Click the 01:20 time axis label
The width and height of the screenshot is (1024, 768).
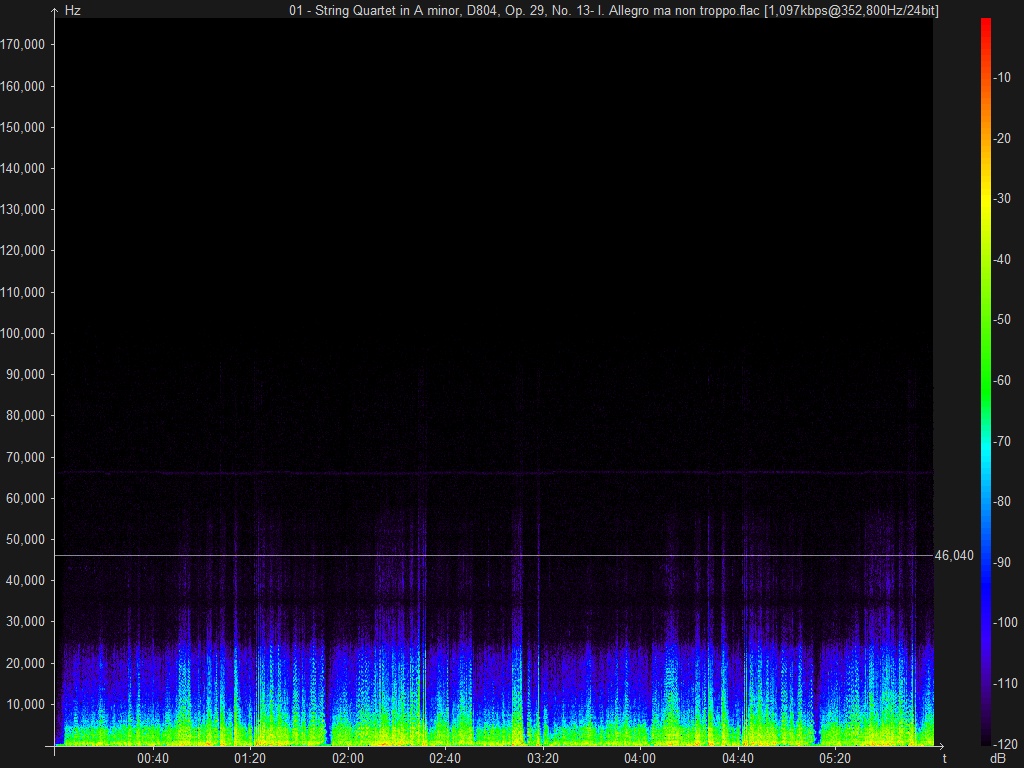[x=250, y=759]
